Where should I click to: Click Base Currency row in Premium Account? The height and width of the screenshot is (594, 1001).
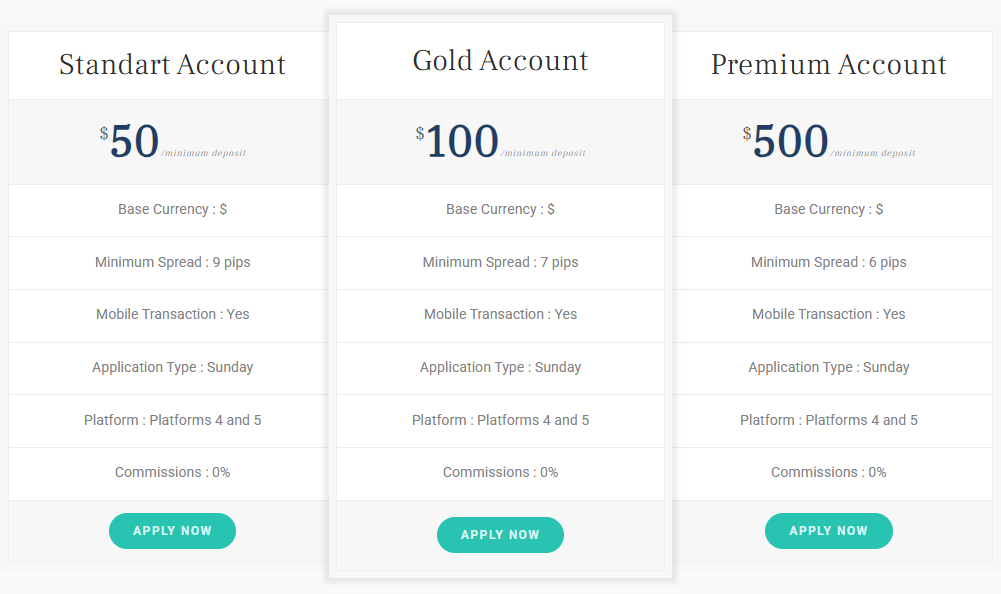(828, 210)
